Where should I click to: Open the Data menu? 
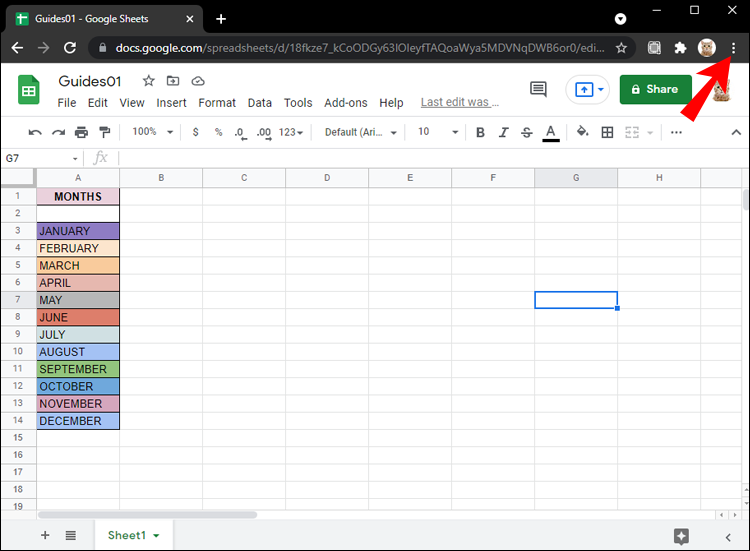(x=260, y=103)
